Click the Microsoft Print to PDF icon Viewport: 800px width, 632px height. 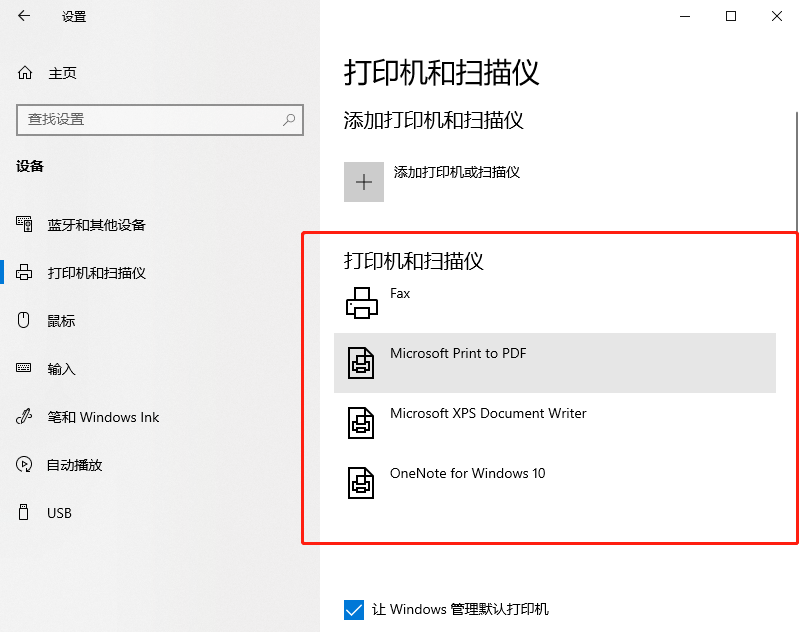click(x=361, y=363)
